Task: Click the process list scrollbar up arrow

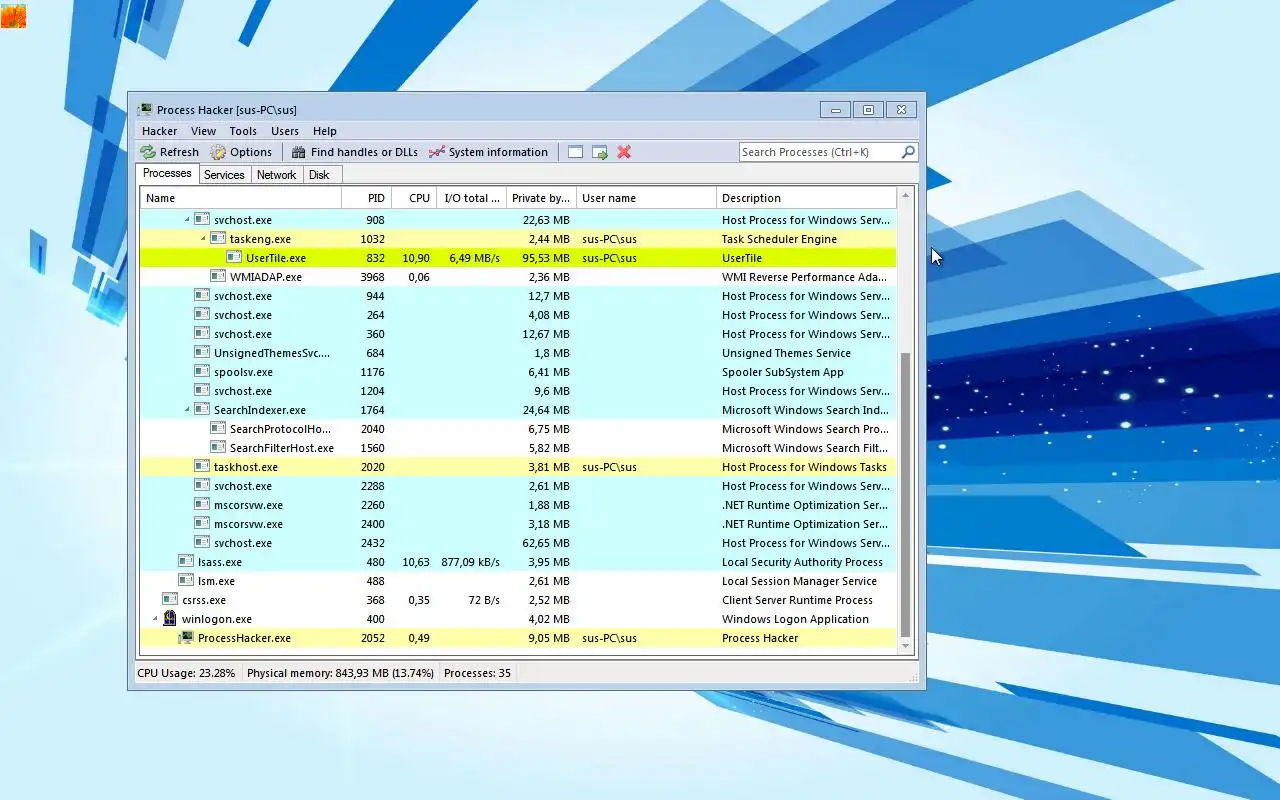Action: point(906,196)
